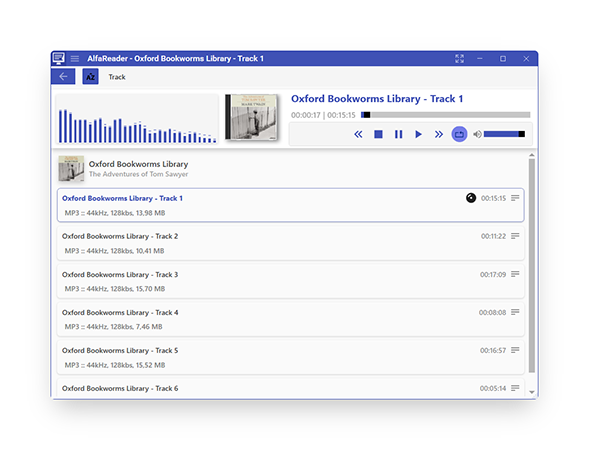Open the lines menu icon for Track 5
Viewport: 589px width, 450px height.
(515, 350)
